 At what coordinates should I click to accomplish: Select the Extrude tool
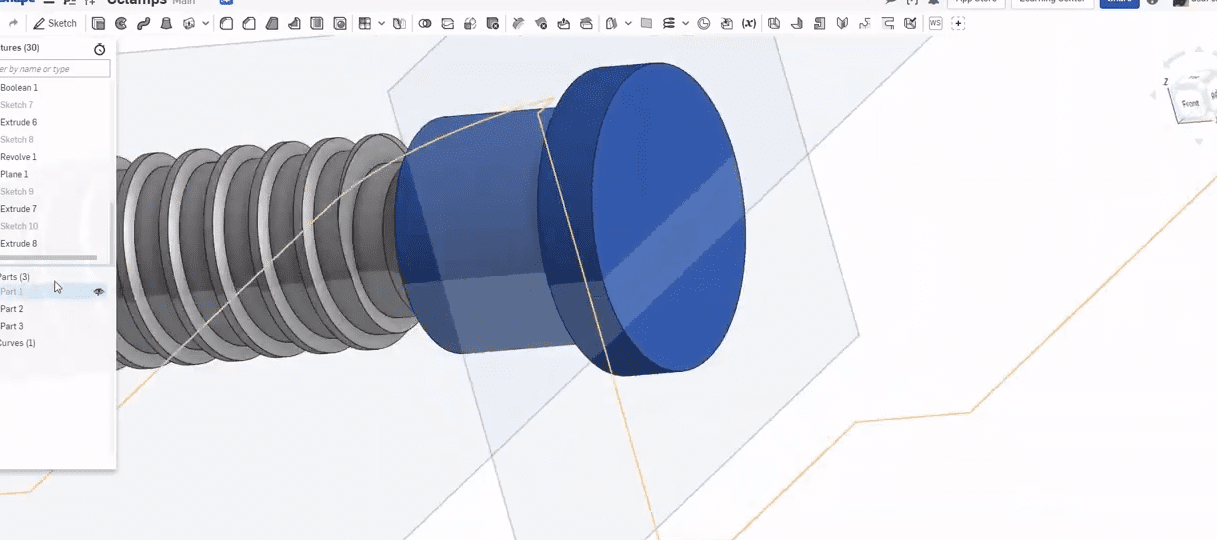pyautogui.click(x=98, y=23)
